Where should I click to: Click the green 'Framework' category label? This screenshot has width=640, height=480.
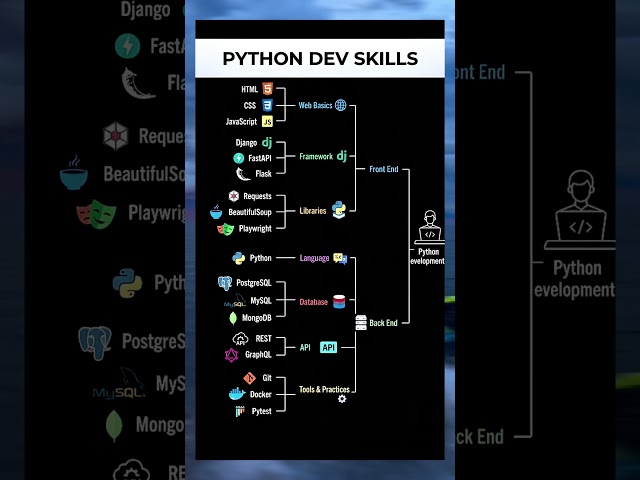[316, 156]
